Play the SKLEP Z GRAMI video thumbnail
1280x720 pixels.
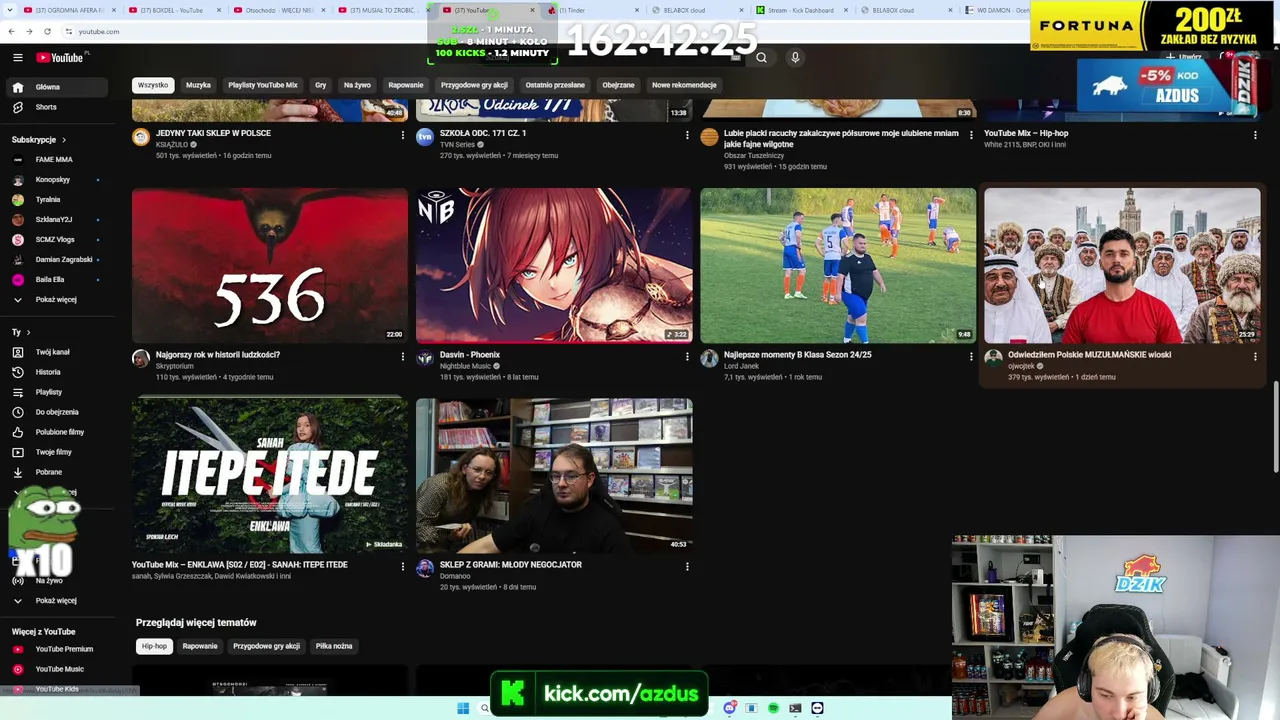pyautogui.click(x=554, y=475)
